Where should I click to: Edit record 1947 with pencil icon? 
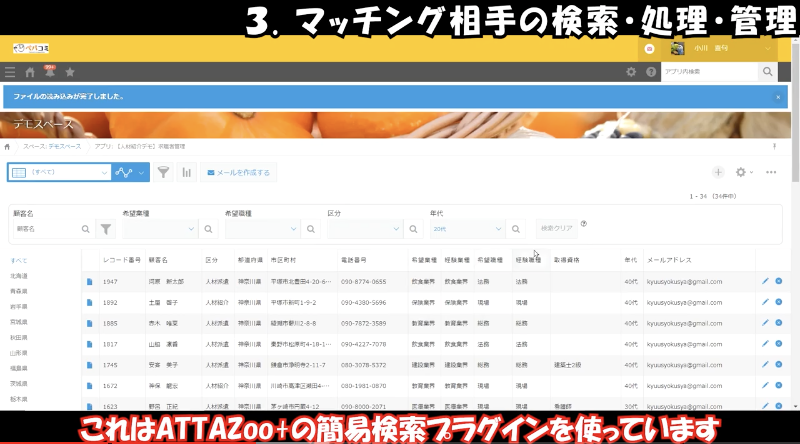(765, 282)
